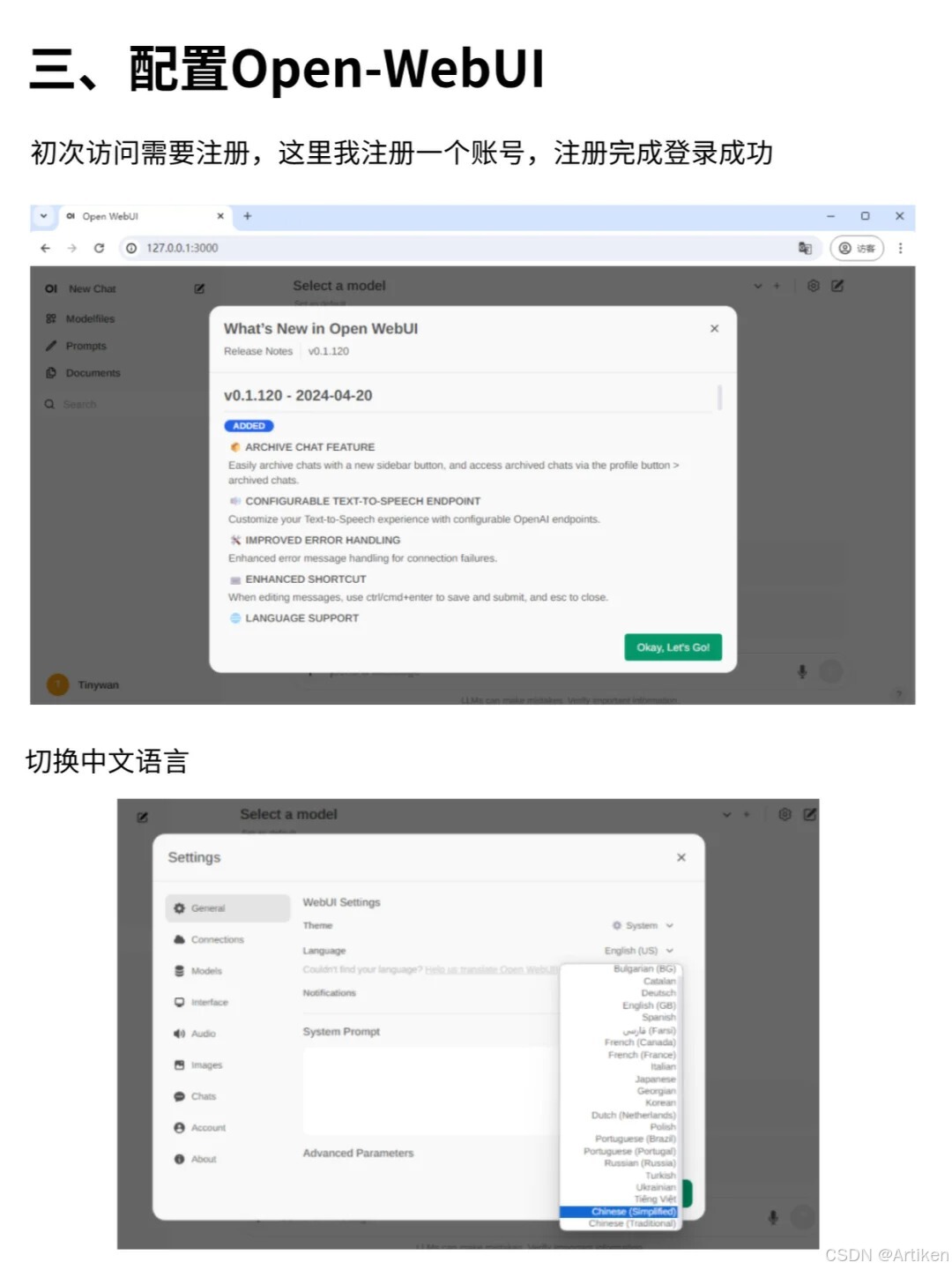Image resolution: width=952 pixels, height=1270 pixels.
Task: Click the browser forward arrow
Action: pyautogui.click(x=72, y=248)
